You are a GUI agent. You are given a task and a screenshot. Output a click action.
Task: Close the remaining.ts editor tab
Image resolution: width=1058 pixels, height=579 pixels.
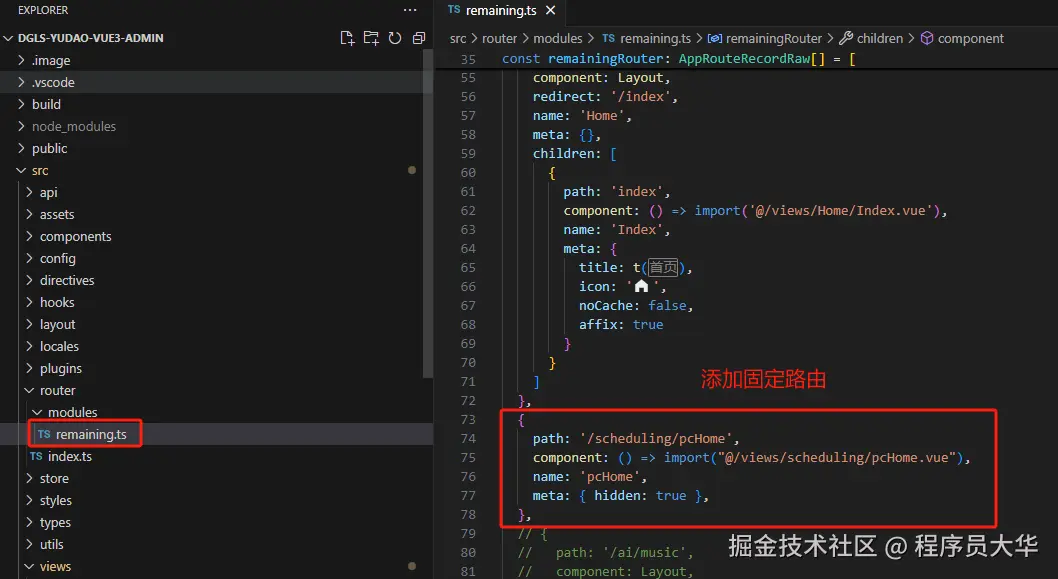(551, 10)
